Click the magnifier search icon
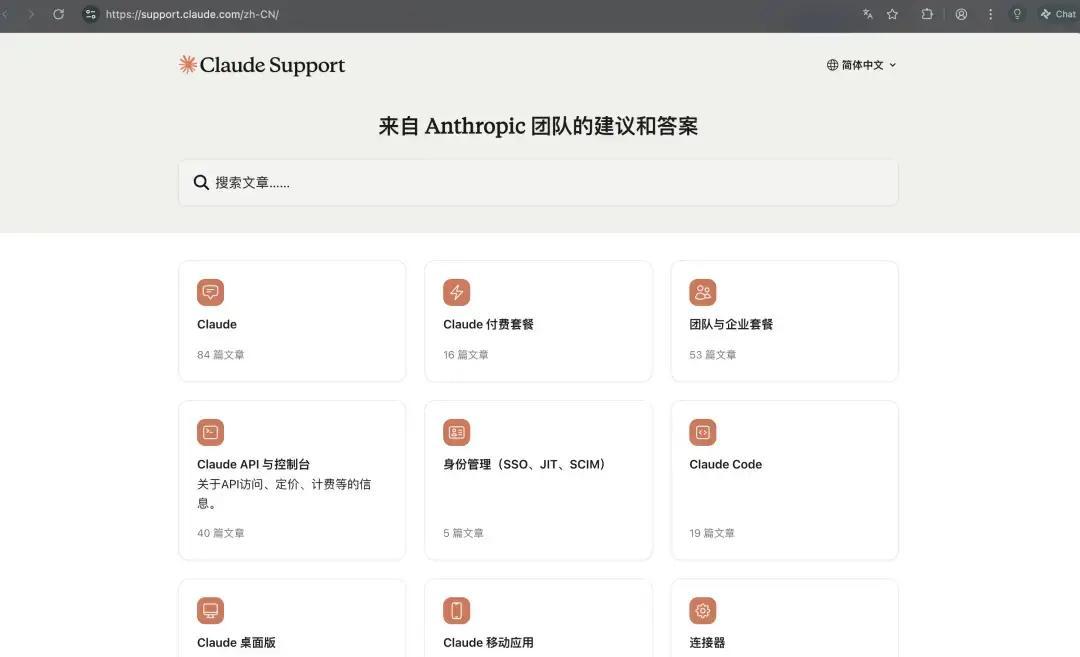 point(201,182)
